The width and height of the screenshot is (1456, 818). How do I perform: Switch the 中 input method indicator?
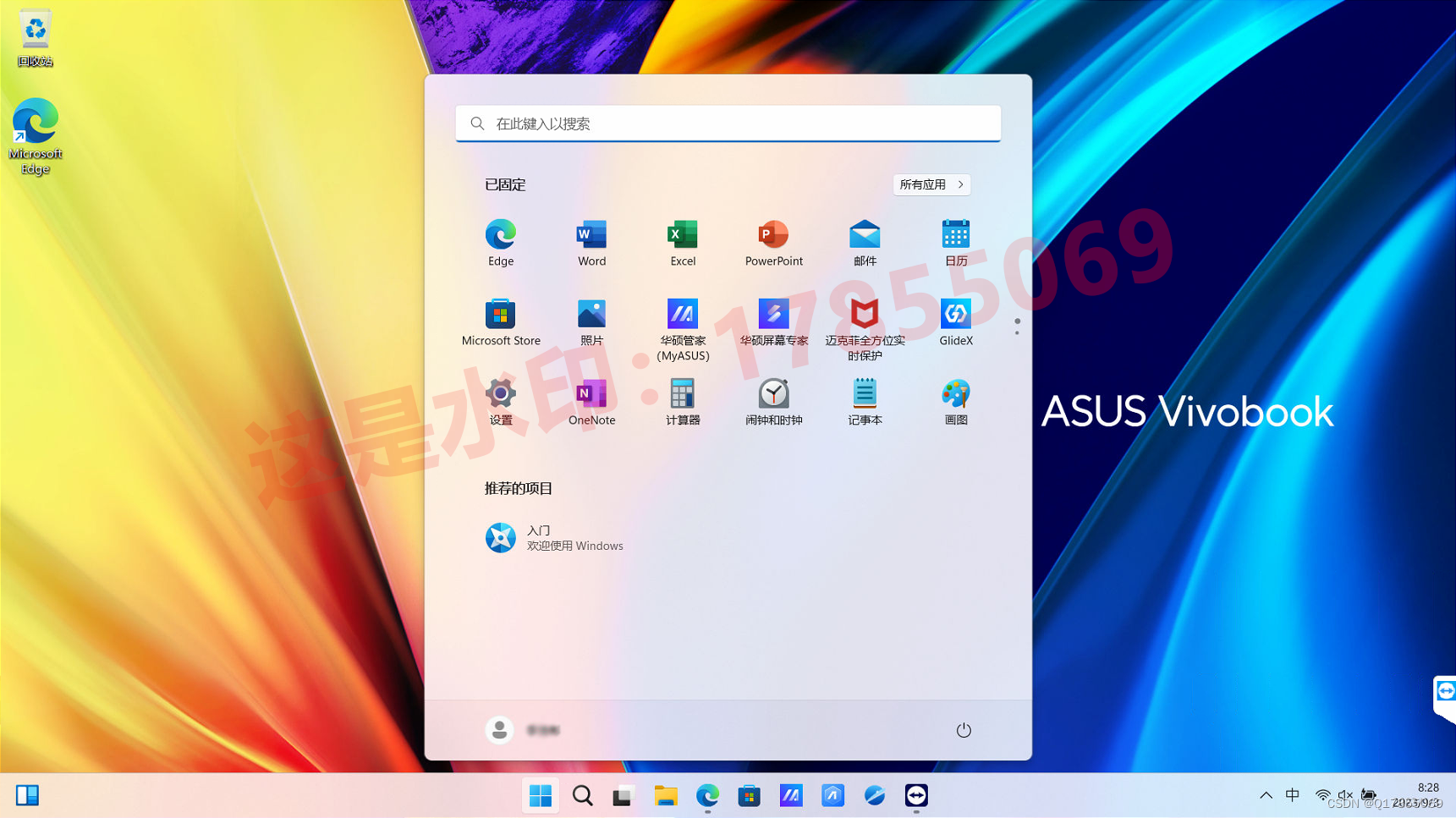[1293, 795]
